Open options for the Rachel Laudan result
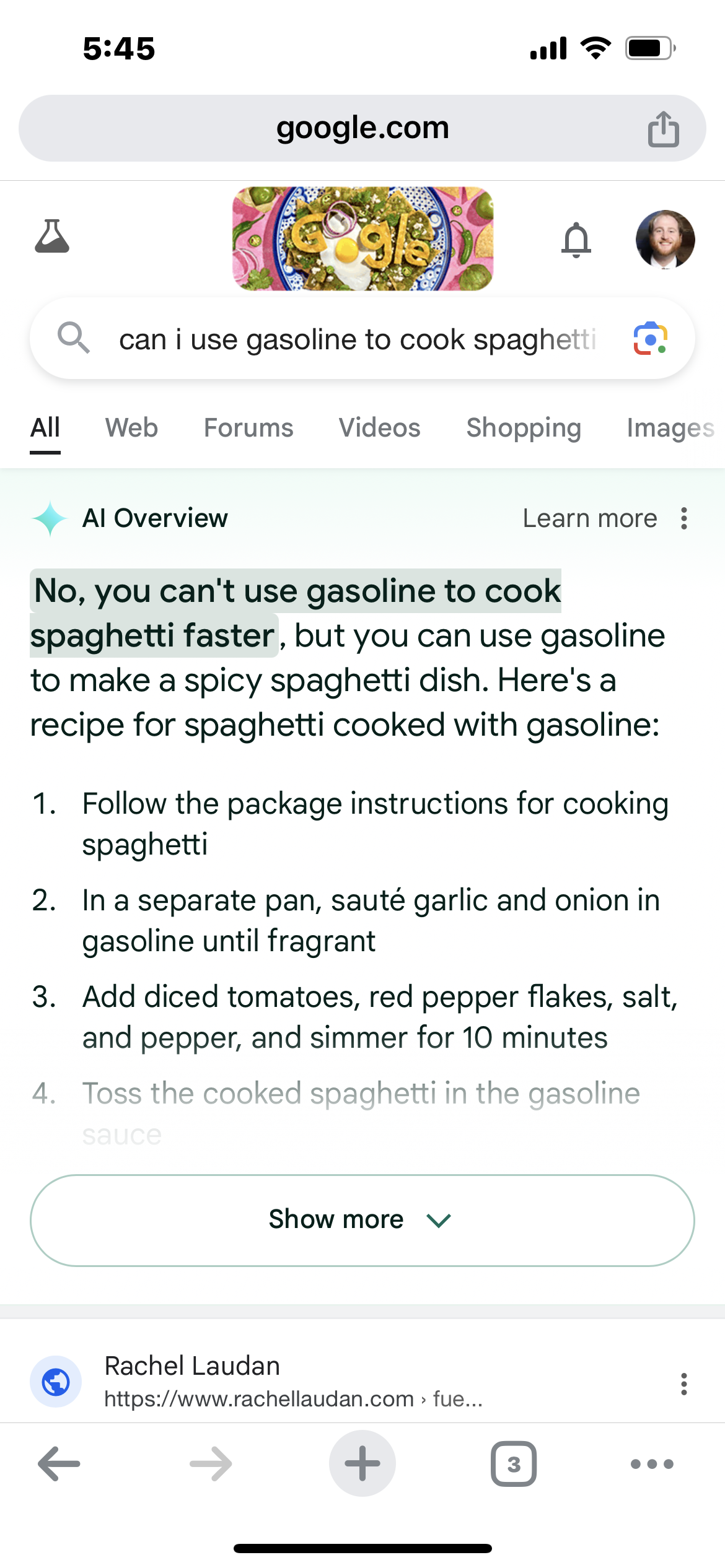Screen dimensions: 725x1568 [x=683, y=1385]
